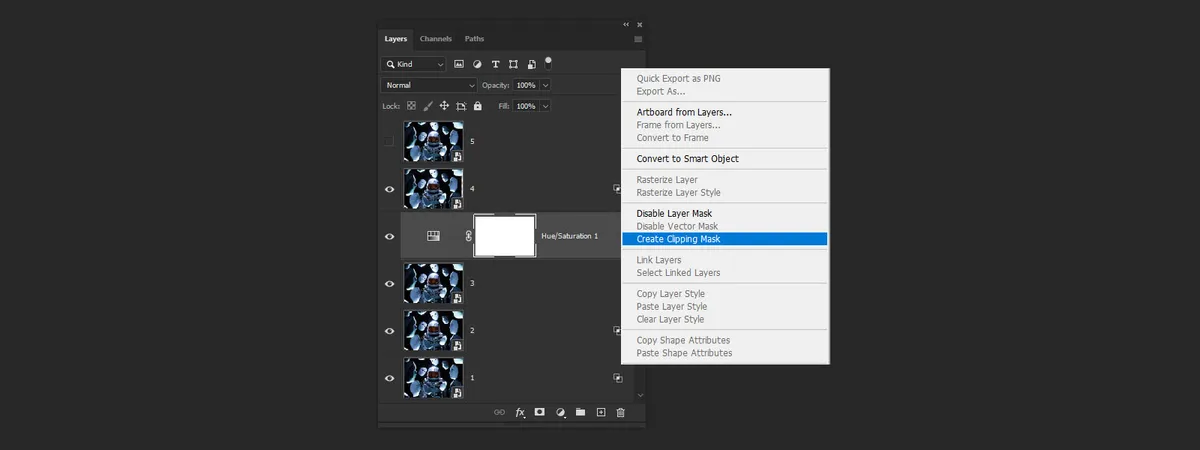1200x450 pixels.
Task: Filter layers by shape layers icon
Action: point(514,64)
